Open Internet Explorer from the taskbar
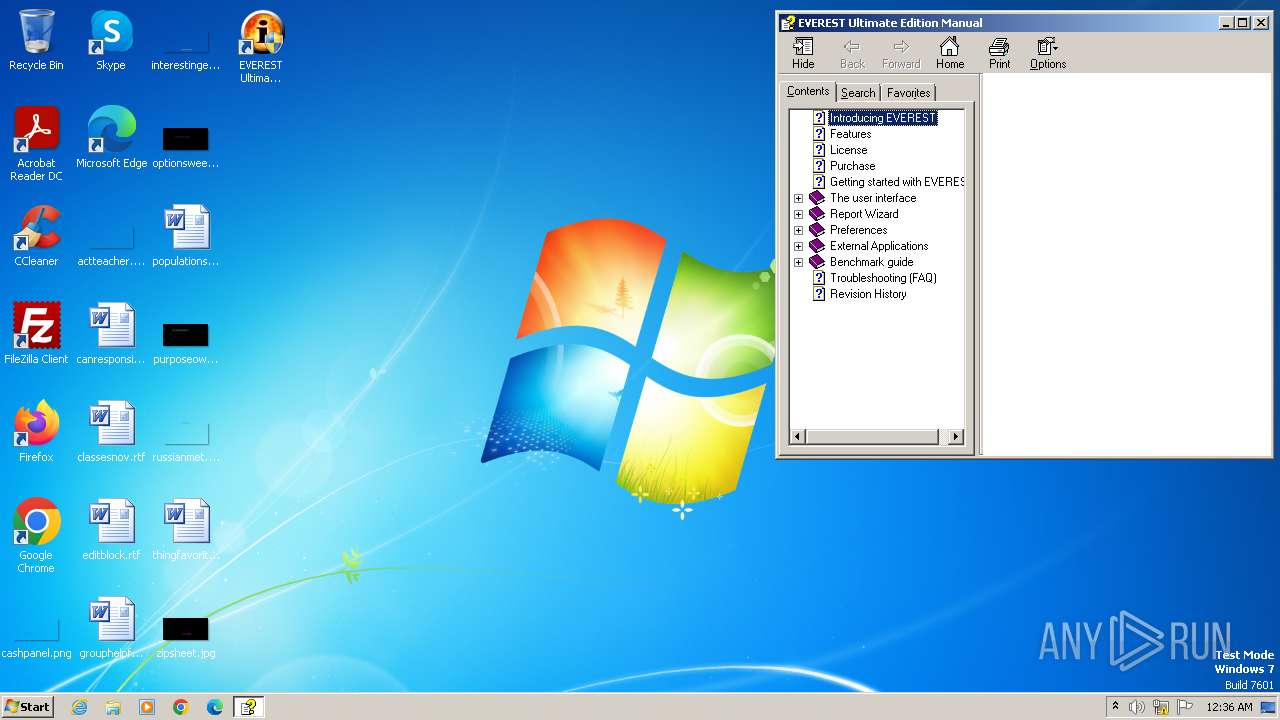The width and height of the screenshot is (1280, 720). [x=79, y=707]
